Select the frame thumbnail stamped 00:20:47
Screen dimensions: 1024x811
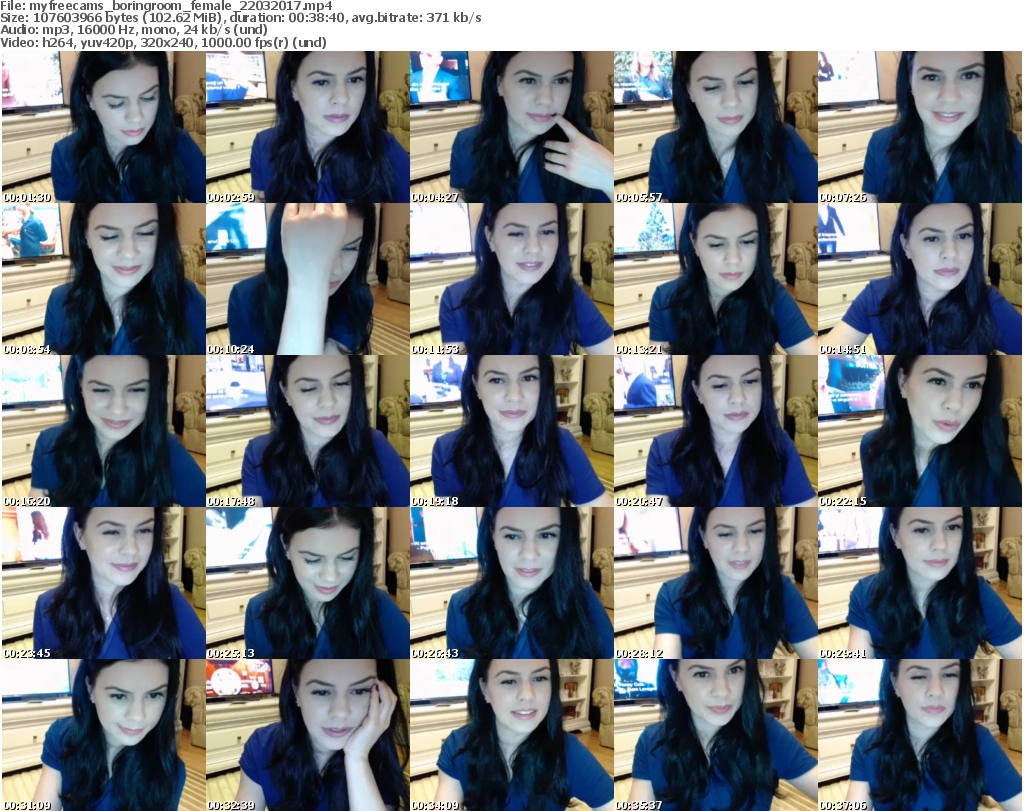[716, 432]
